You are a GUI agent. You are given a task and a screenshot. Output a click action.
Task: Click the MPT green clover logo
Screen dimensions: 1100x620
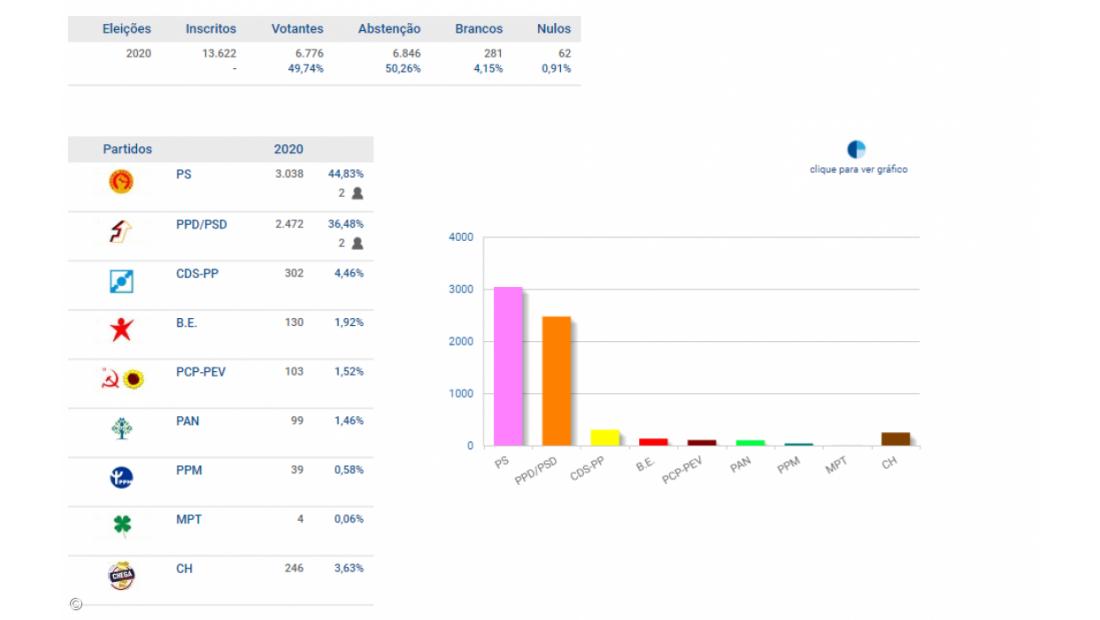[x=122, y=526]
